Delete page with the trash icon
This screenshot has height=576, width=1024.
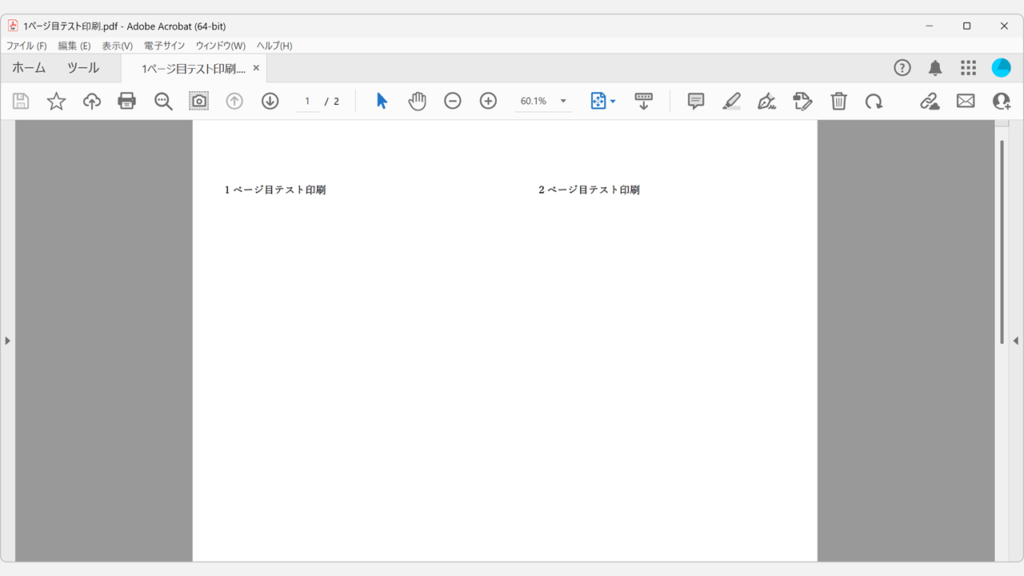(839, 101)
